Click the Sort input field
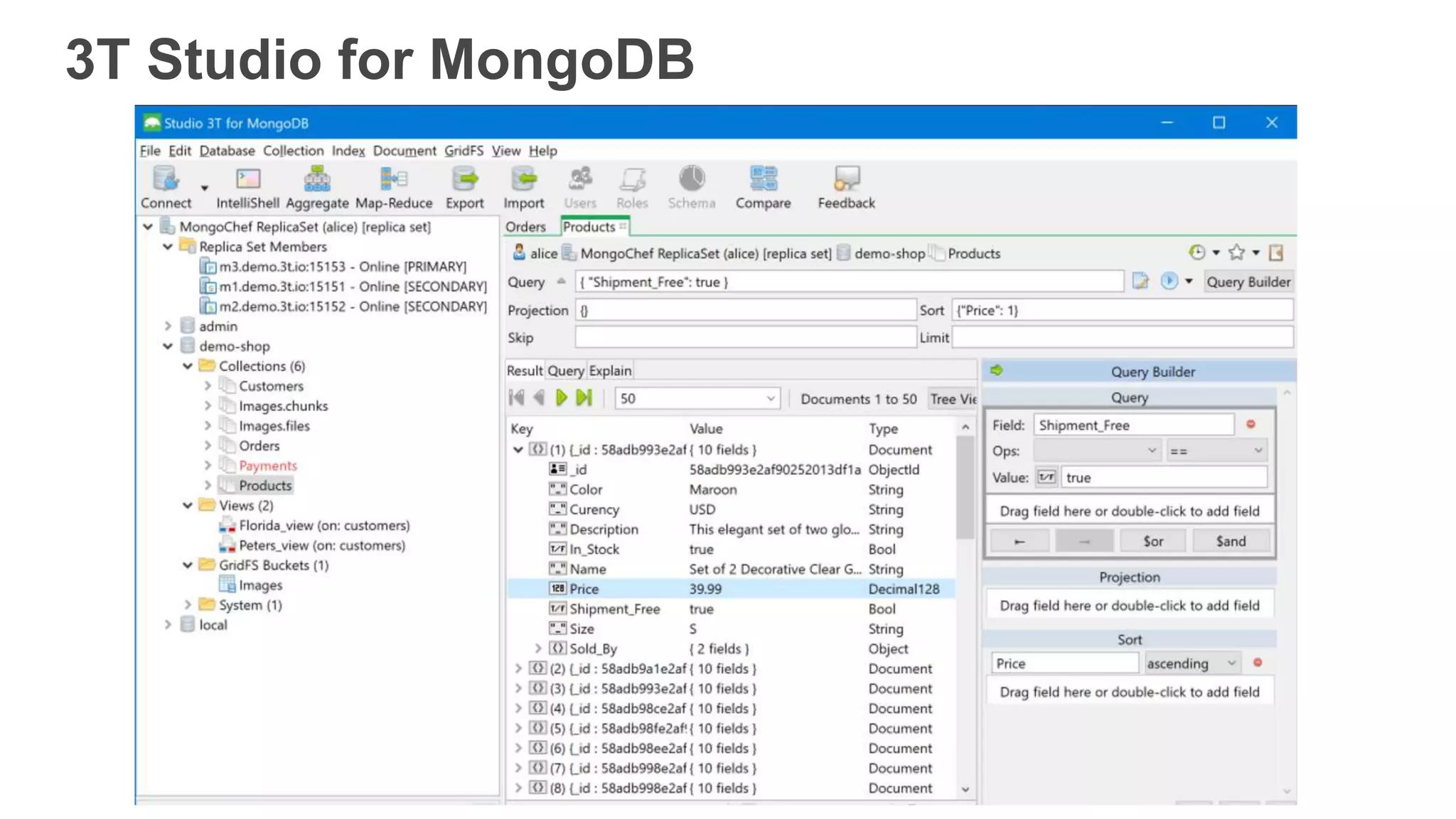This screenshot has height=819, width=1456. 1123,310
